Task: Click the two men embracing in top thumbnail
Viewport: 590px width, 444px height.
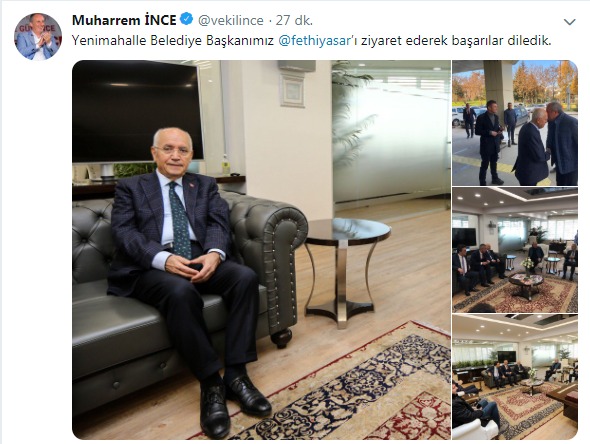Action: click(546, 145)
